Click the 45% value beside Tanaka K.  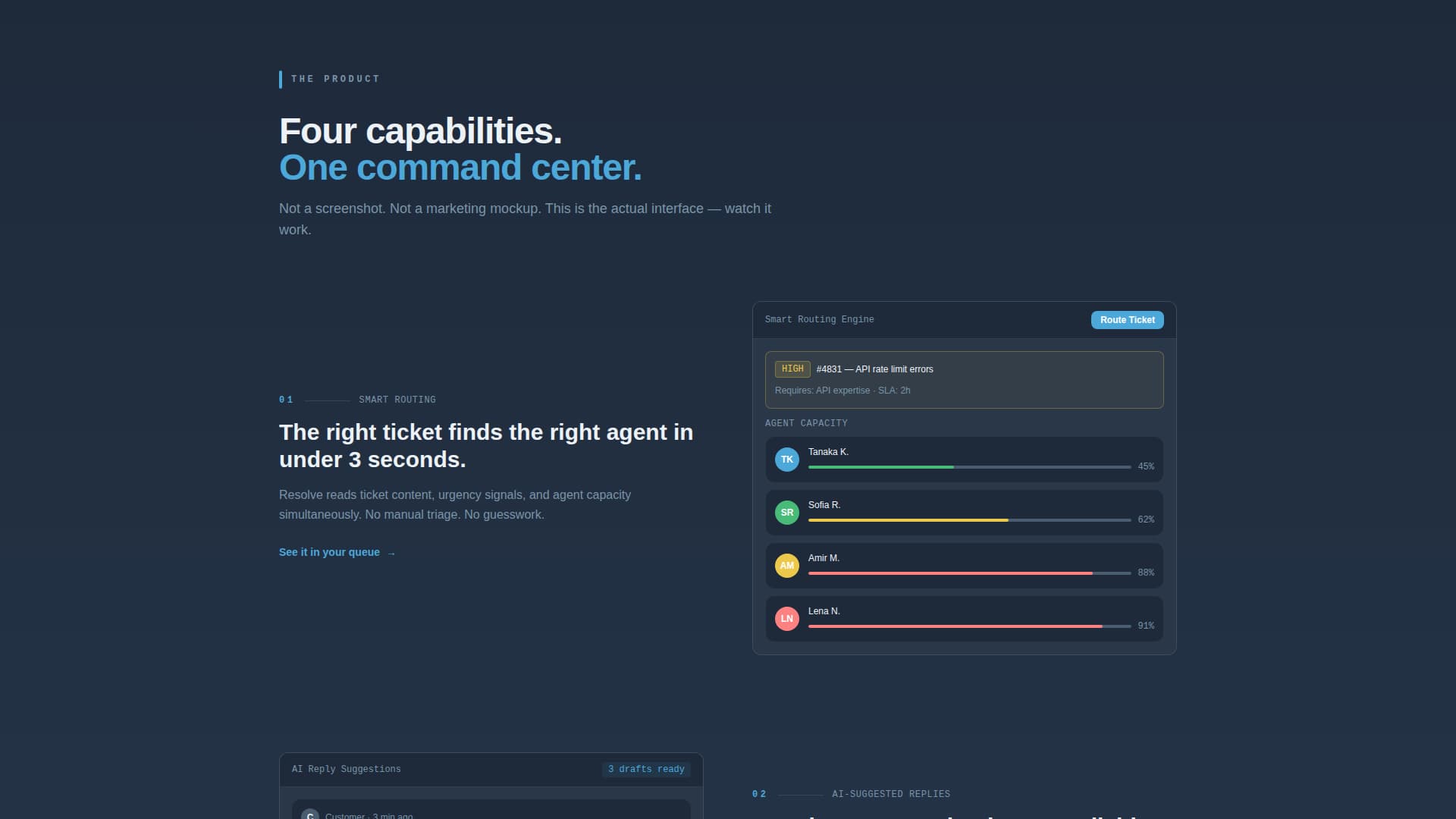[x=1146, y=467]
